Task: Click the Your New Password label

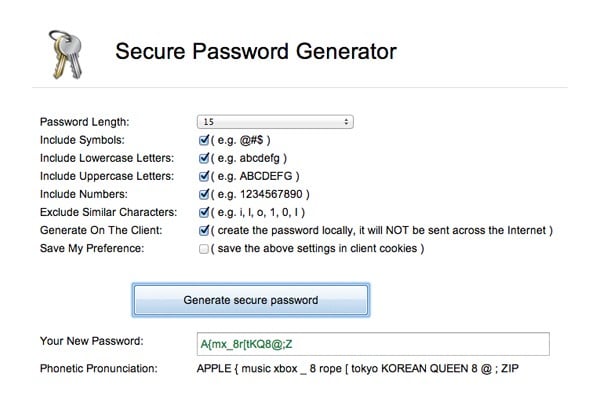Action: 91,342
